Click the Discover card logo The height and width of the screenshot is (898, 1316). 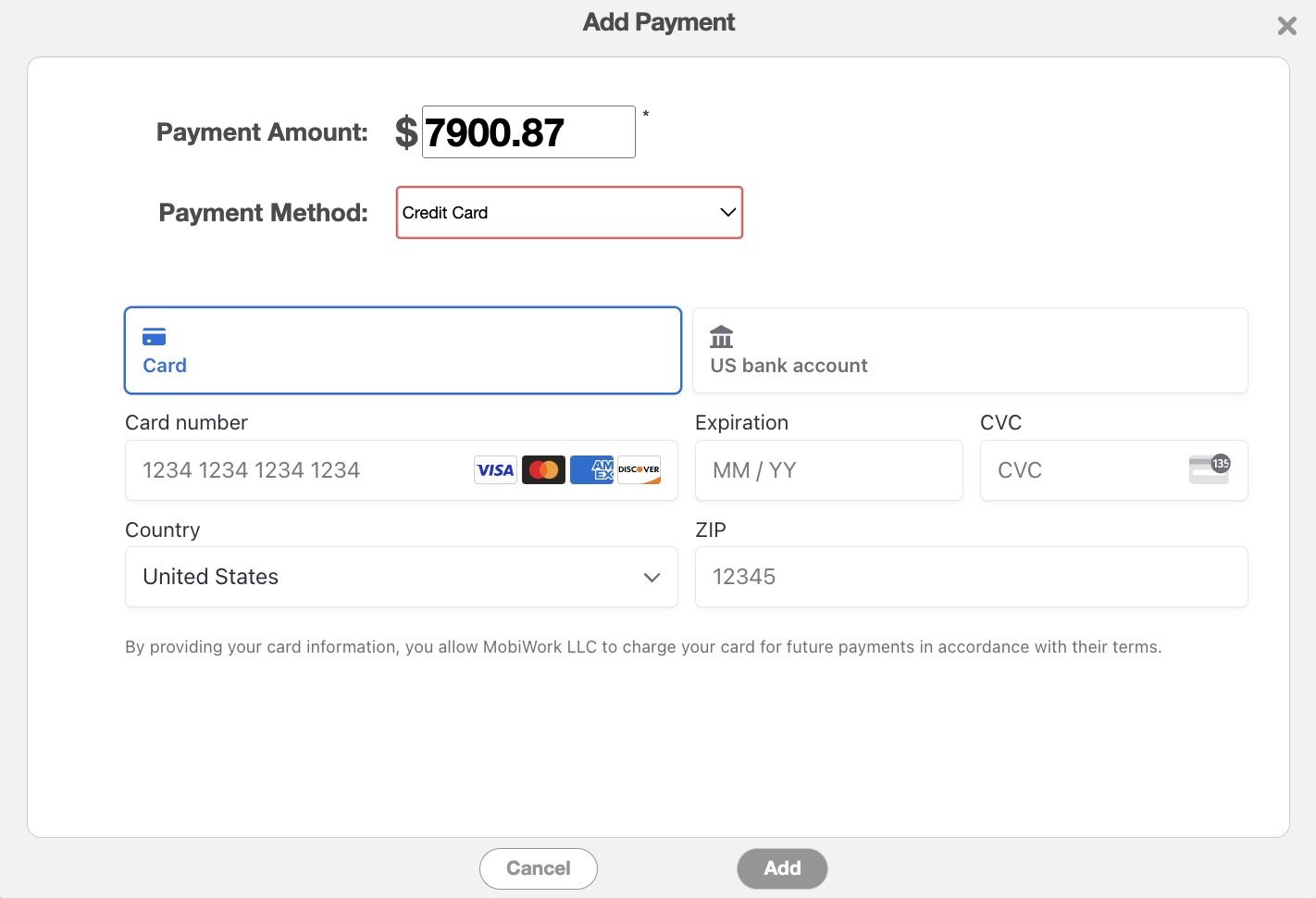coord(639,470)
